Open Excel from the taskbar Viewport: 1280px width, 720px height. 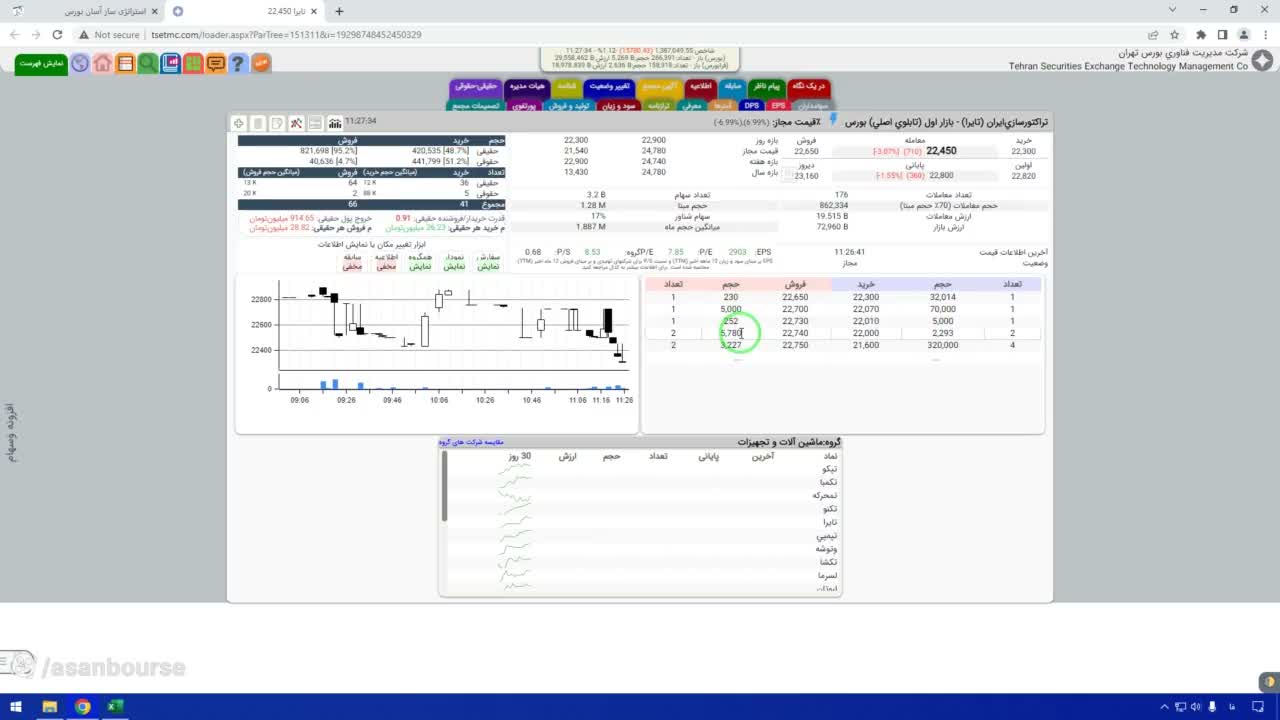coord(115,707)
